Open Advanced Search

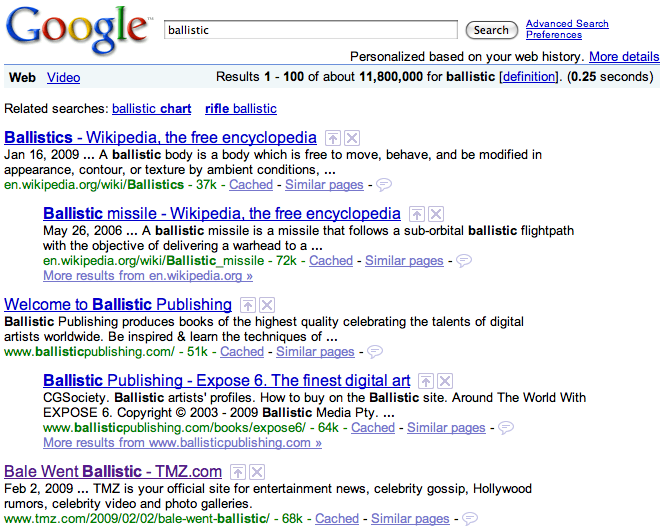[567, 24]
